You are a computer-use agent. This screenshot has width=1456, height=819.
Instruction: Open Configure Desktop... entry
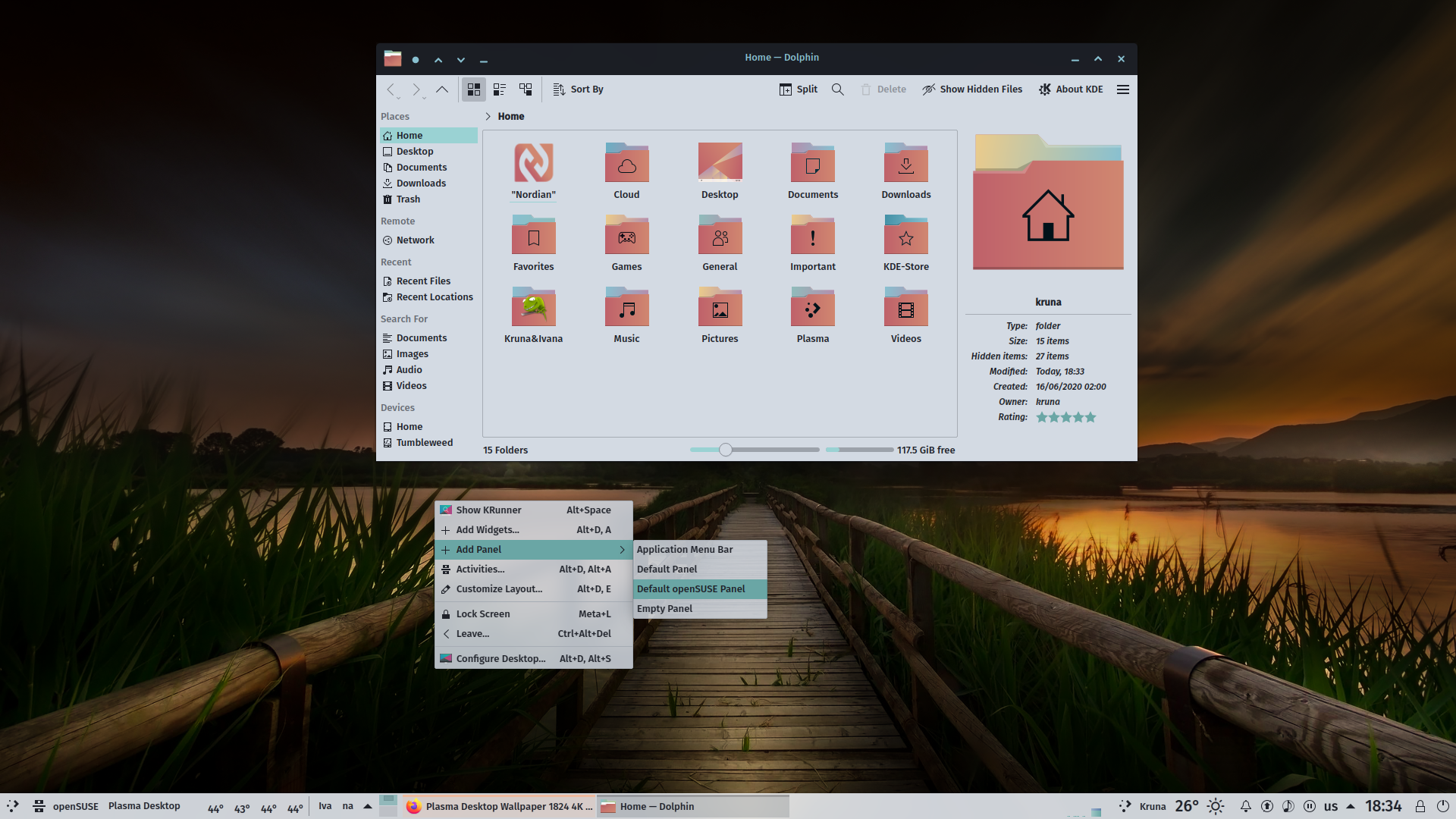pos(533,659)
